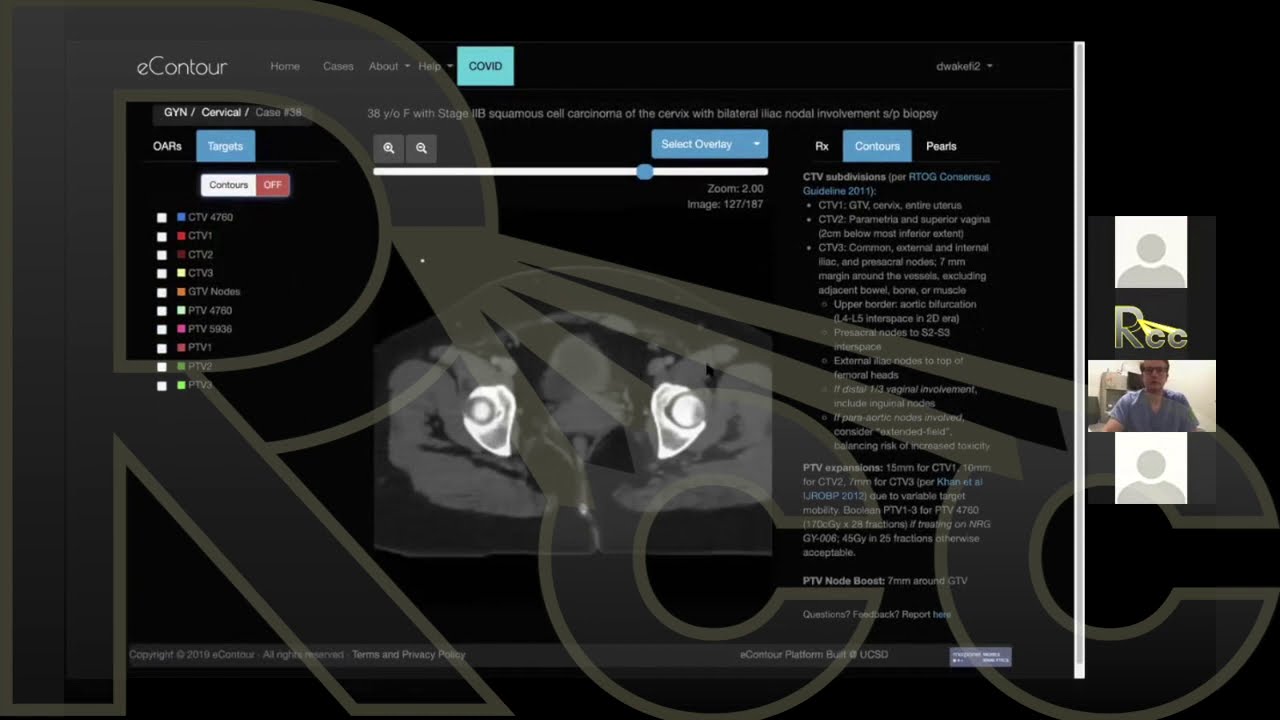Image resolution: width=1280 pixels, height=720 pixels.
Task: Switch to the Targets tab
Action: point(225,146)
